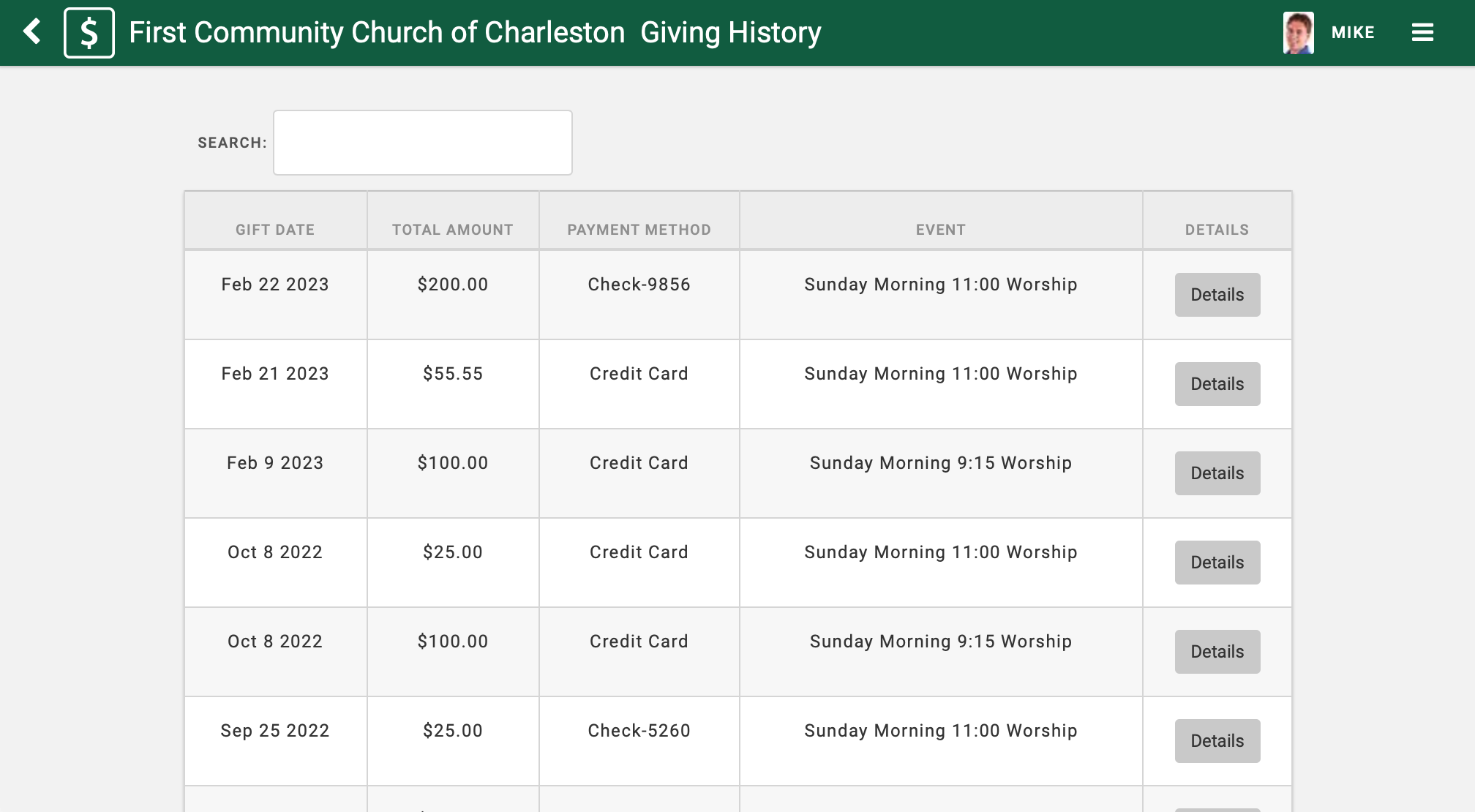Click the MIKE username label
Image resolution: width=1475 pixels, height=812 pixels.
pos(1353,33)
